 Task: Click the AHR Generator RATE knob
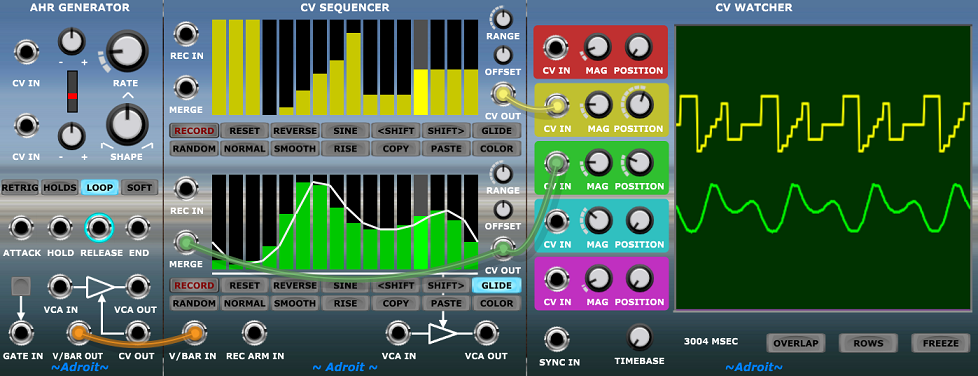(127, 52)
